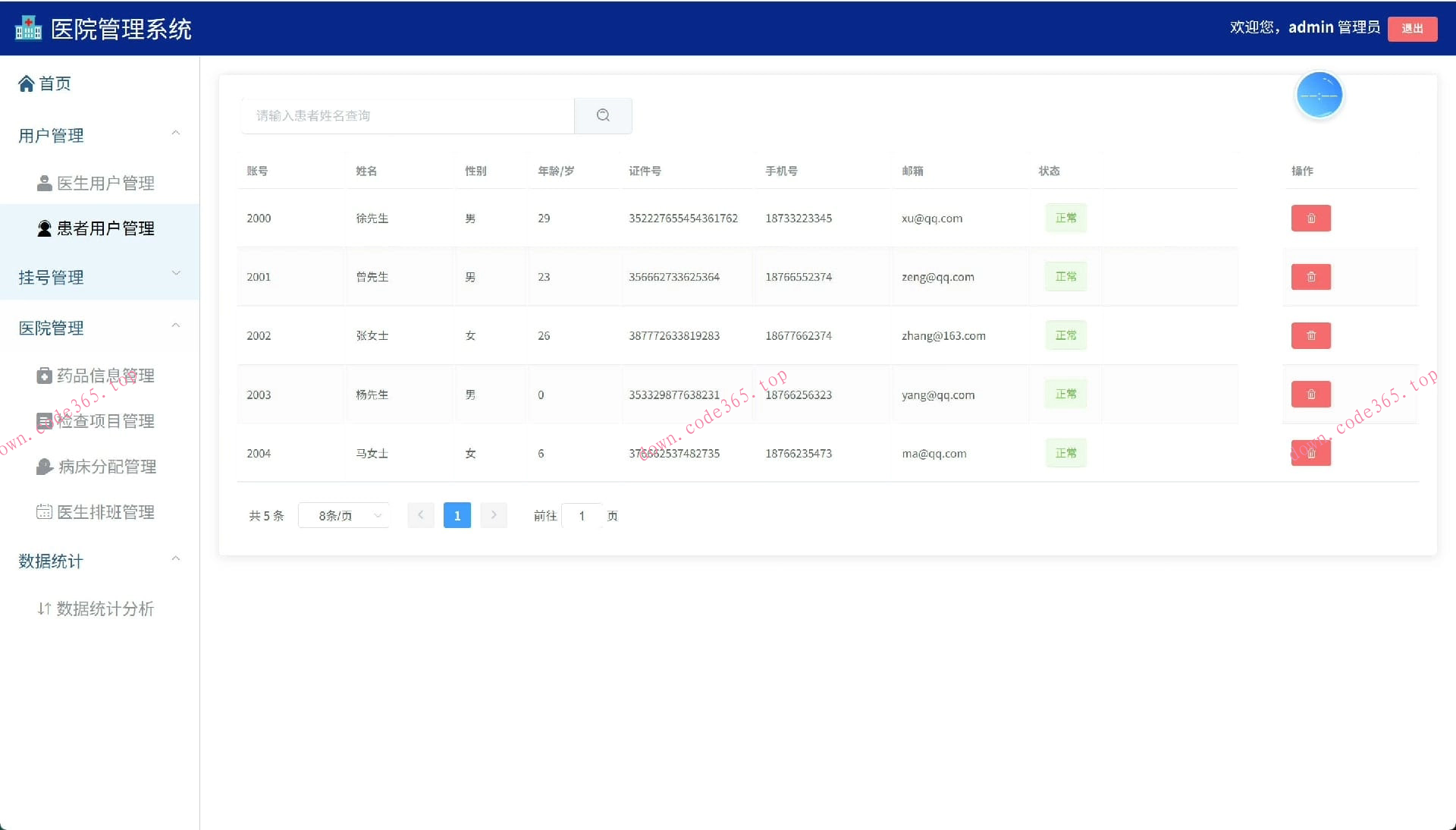
Task: Click trash icon for account 2001
Action: (1310, 277)
